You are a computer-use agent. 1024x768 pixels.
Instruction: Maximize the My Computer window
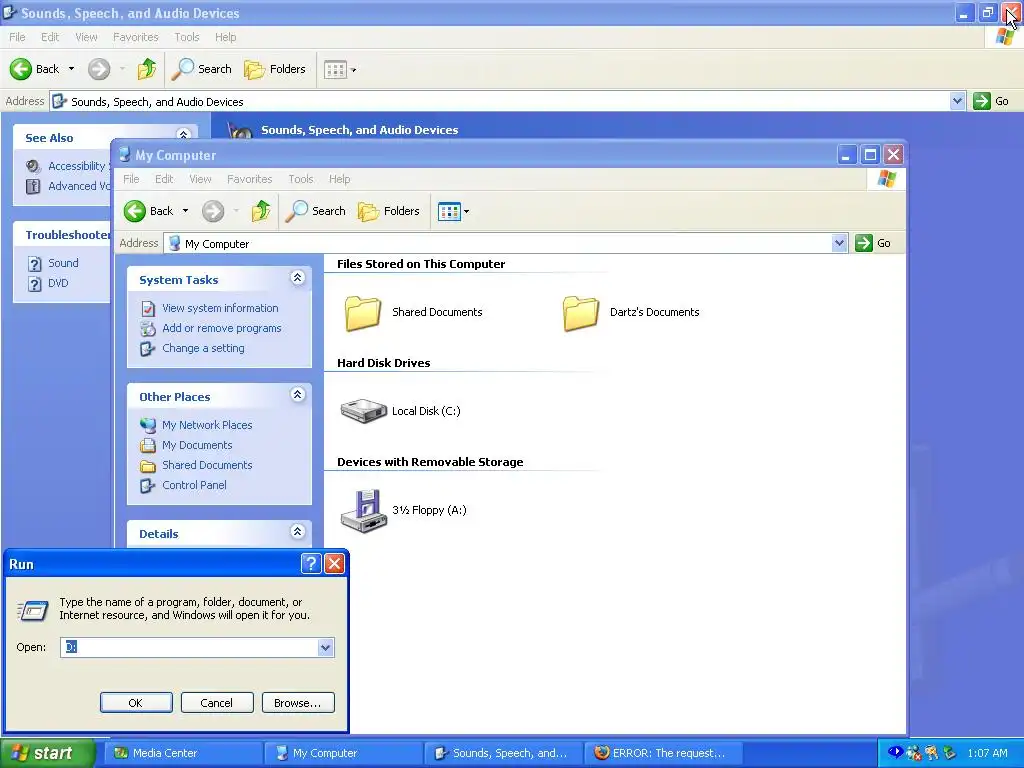point(870,155)
